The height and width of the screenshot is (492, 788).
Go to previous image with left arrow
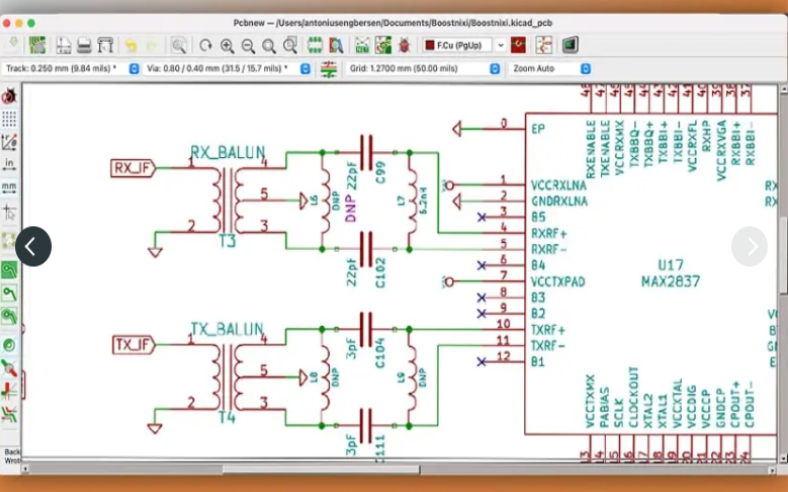pos(32,246)
